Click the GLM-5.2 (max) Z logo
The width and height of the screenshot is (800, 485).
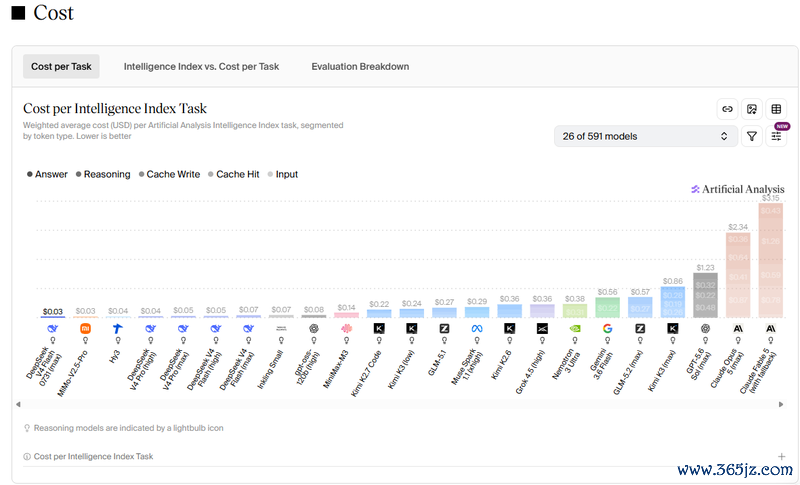pyautogui.click(x=640, y=329)
